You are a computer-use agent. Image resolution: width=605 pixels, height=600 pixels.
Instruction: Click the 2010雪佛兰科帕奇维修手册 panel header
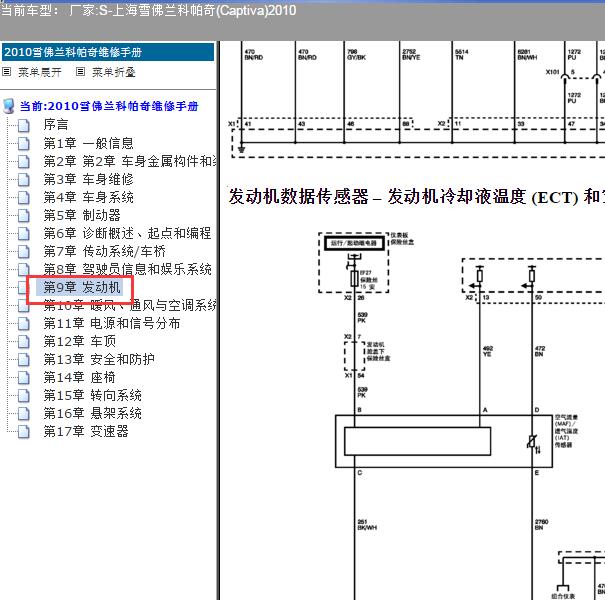(x=108, y=52)
